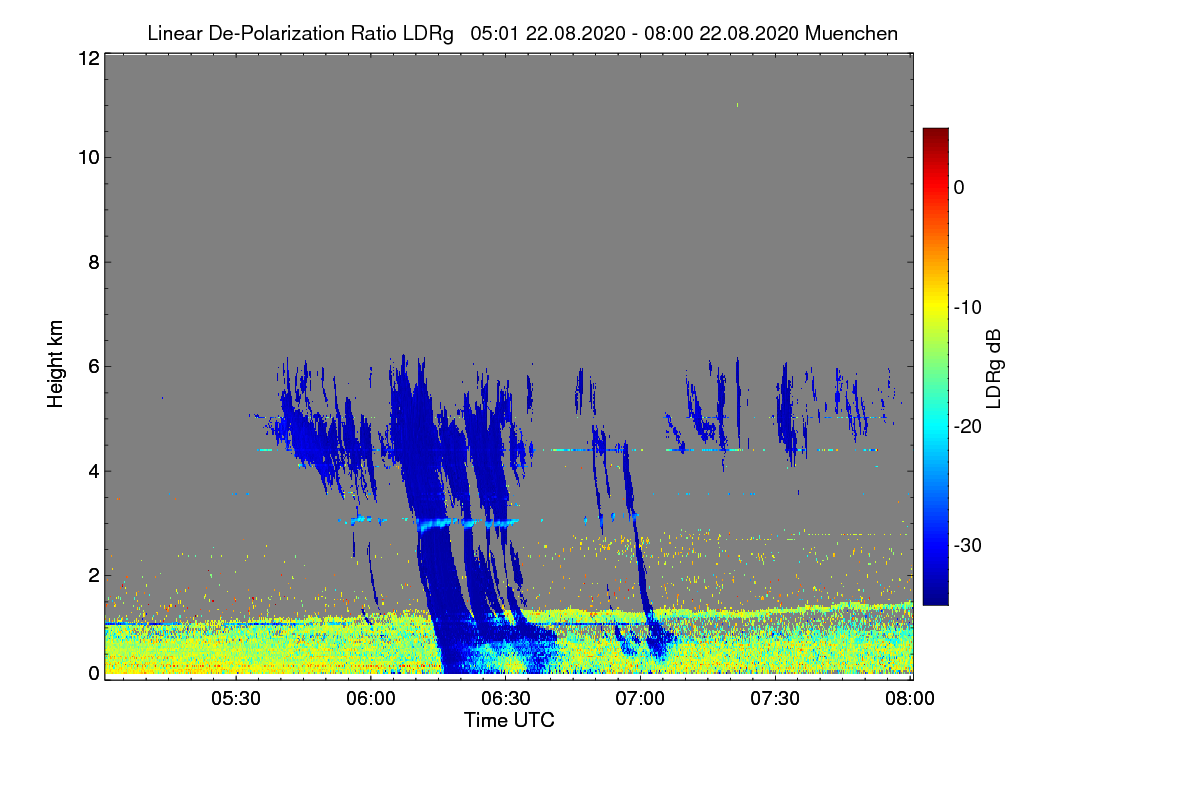
Task: Click the 'Height km' y-axis label
Action: click(x=55, y=363)
